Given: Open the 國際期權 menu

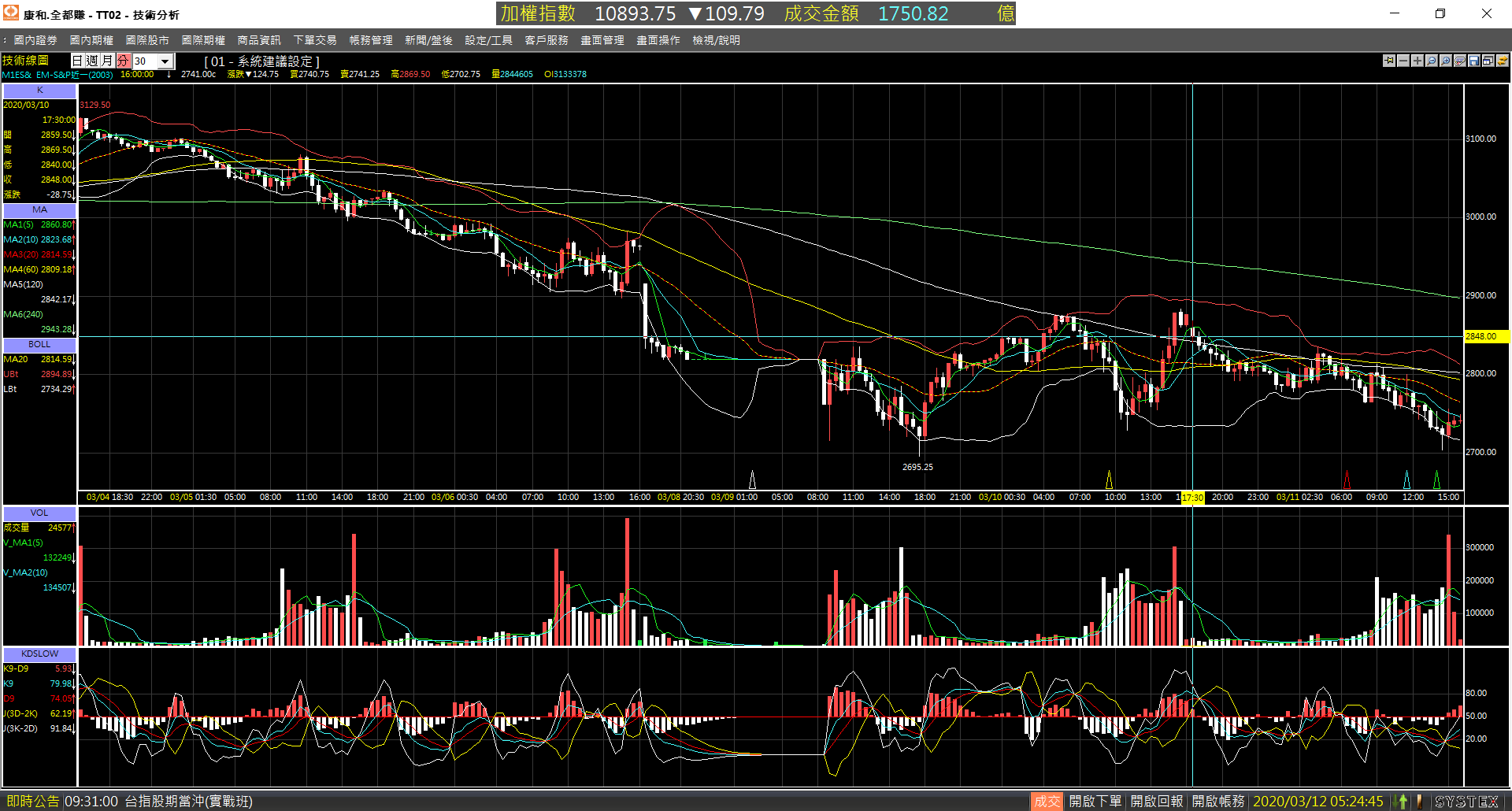Looking at the screenshot, I should [203, 40].
